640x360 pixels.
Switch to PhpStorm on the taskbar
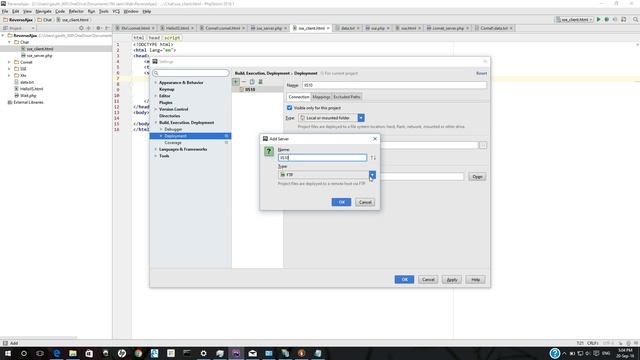236,353
